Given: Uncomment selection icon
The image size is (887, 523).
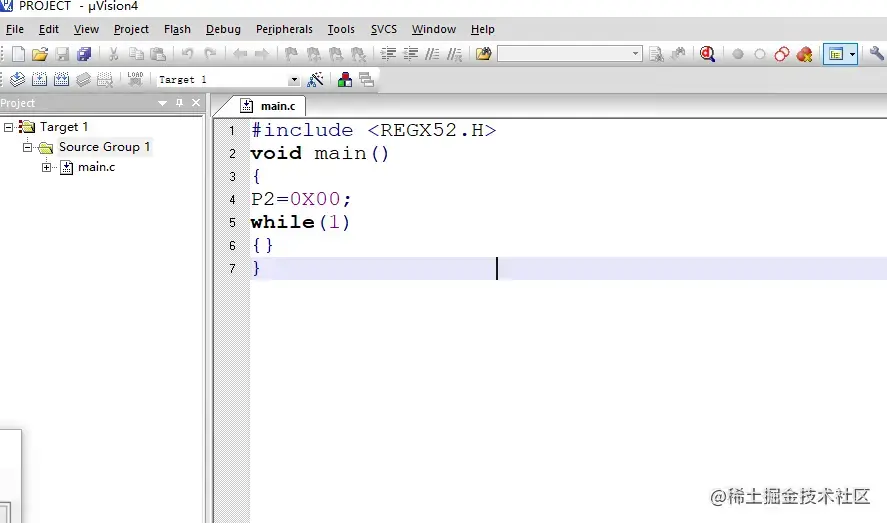Looking at the screenshot, I should [454, 54].
